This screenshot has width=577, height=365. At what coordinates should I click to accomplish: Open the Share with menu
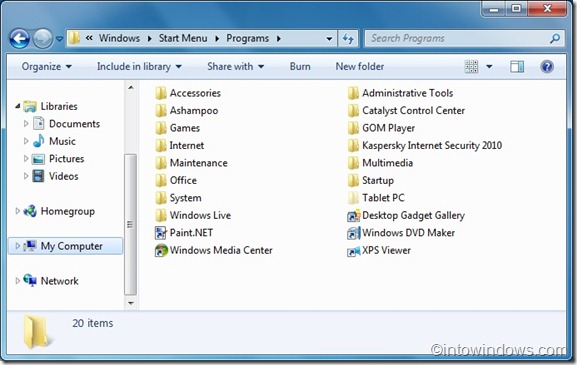(236, 67)
